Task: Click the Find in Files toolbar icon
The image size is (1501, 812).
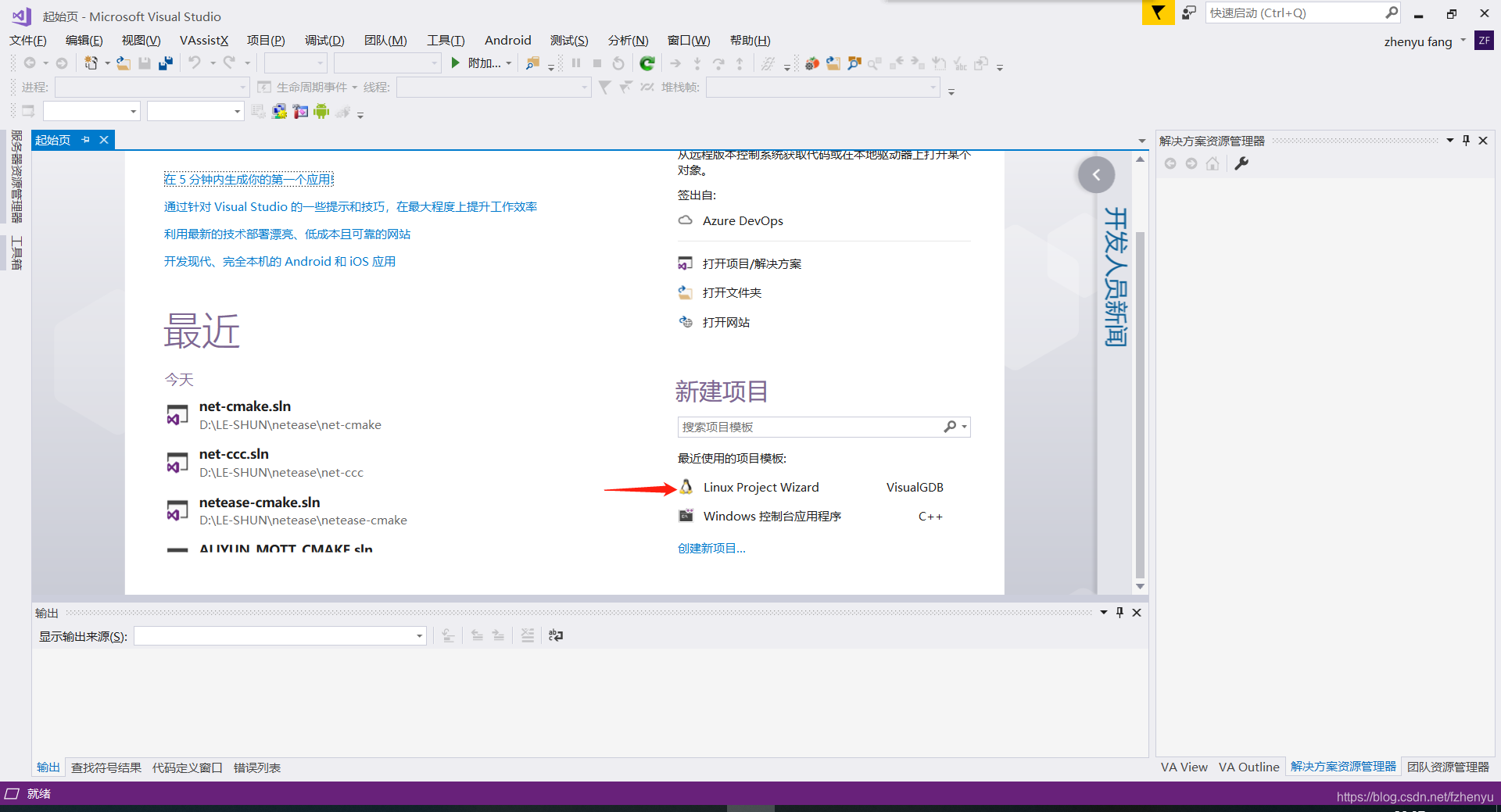Action: [532, 63]
